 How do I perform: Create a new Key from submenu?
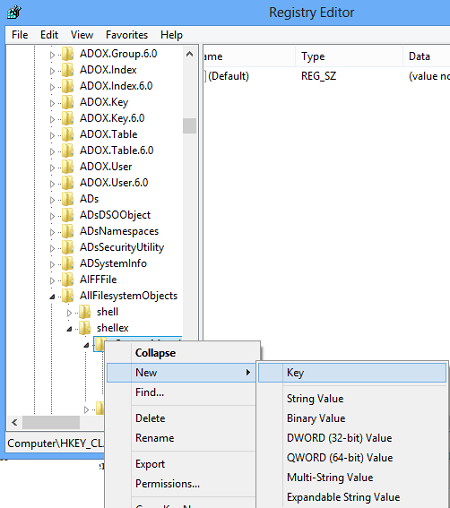pyautogui.click(x=352, y=373)
